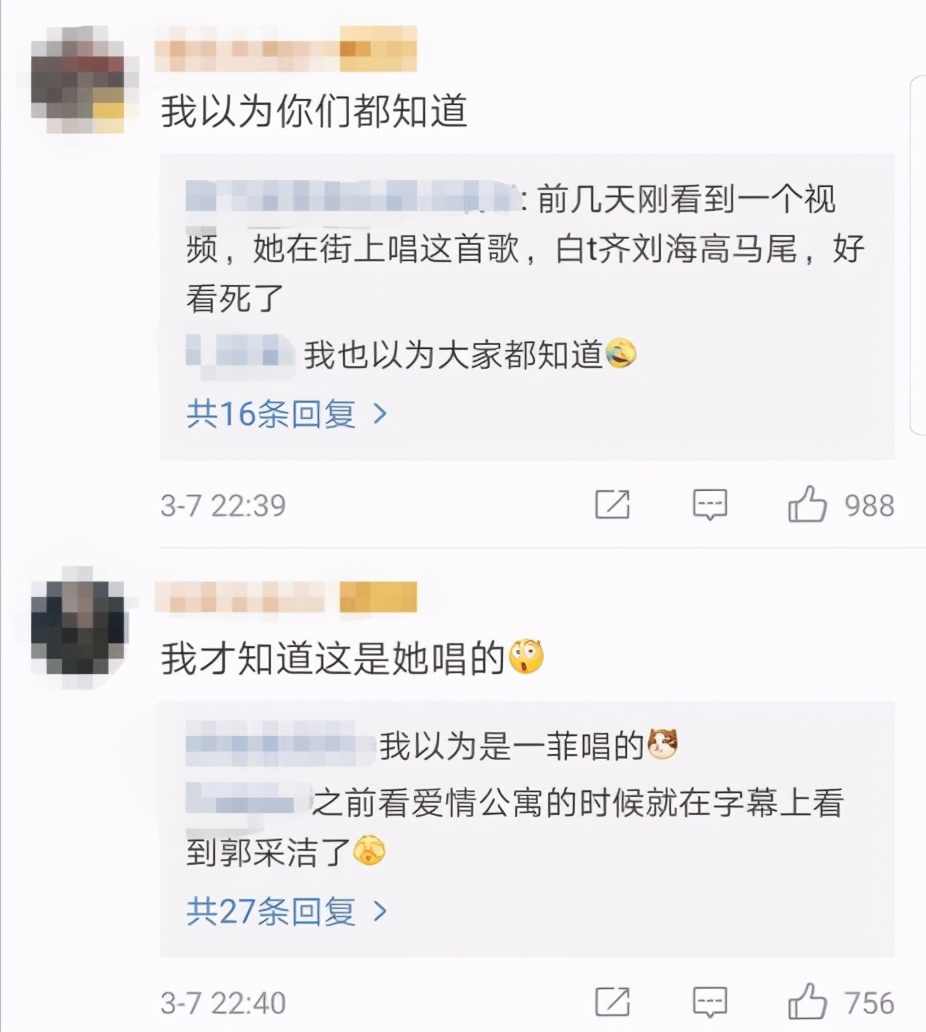The width and height of the screenshot is (926, 1032).
Task: Share the comment posted at 3-7 22:39
Action: (613, 505)
